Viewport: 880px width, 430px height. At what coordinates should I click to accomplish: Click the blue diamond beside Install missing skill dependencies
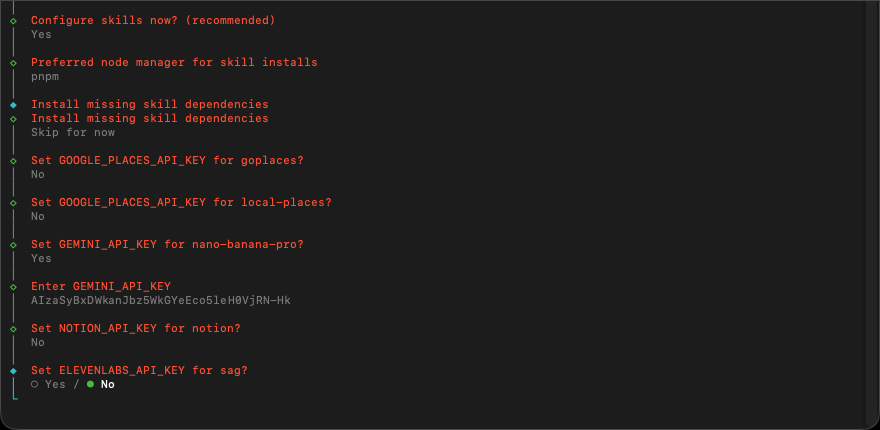click(13, 104)
